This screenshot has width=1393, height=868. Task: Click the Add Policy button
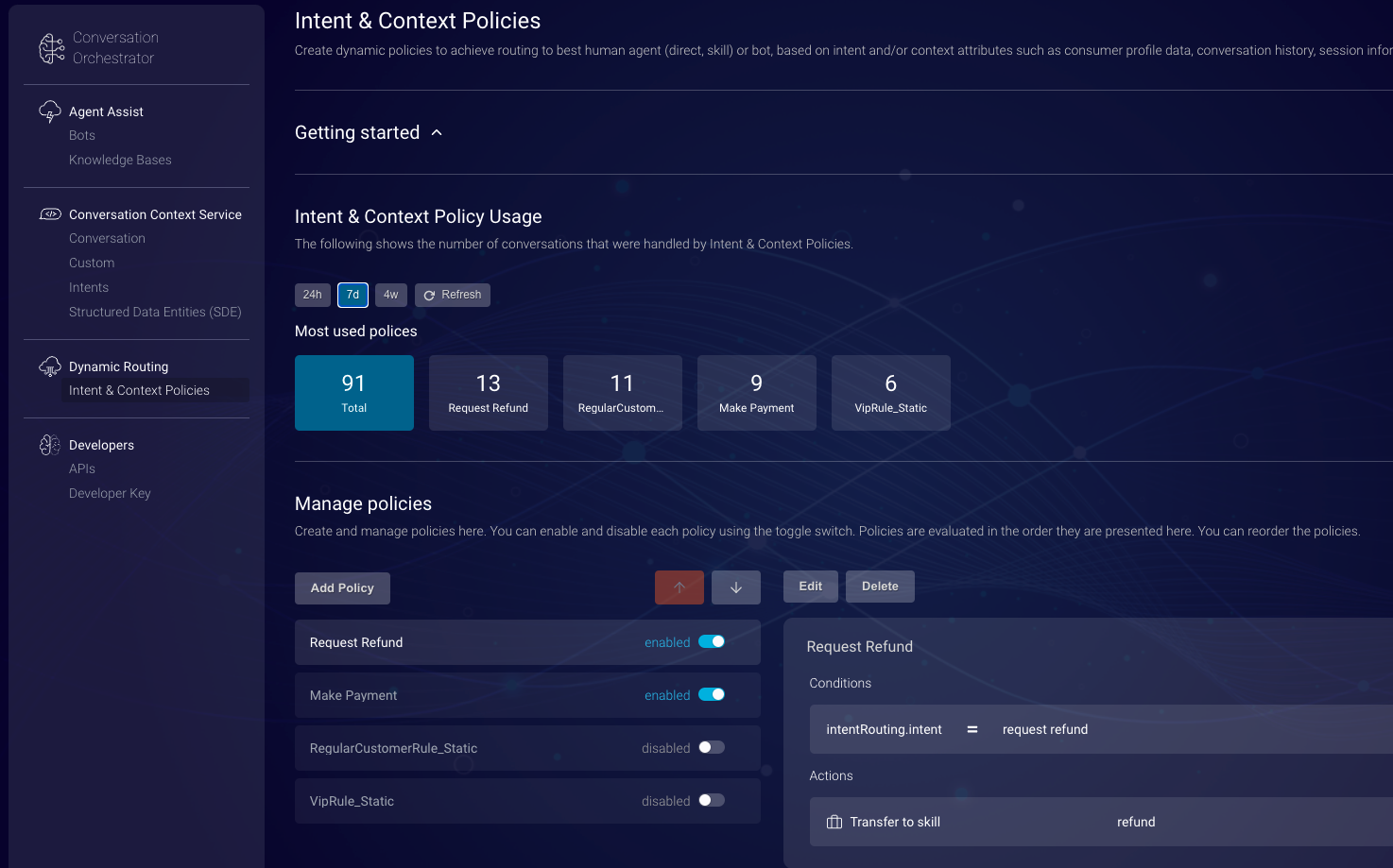[x=342, y=588]
